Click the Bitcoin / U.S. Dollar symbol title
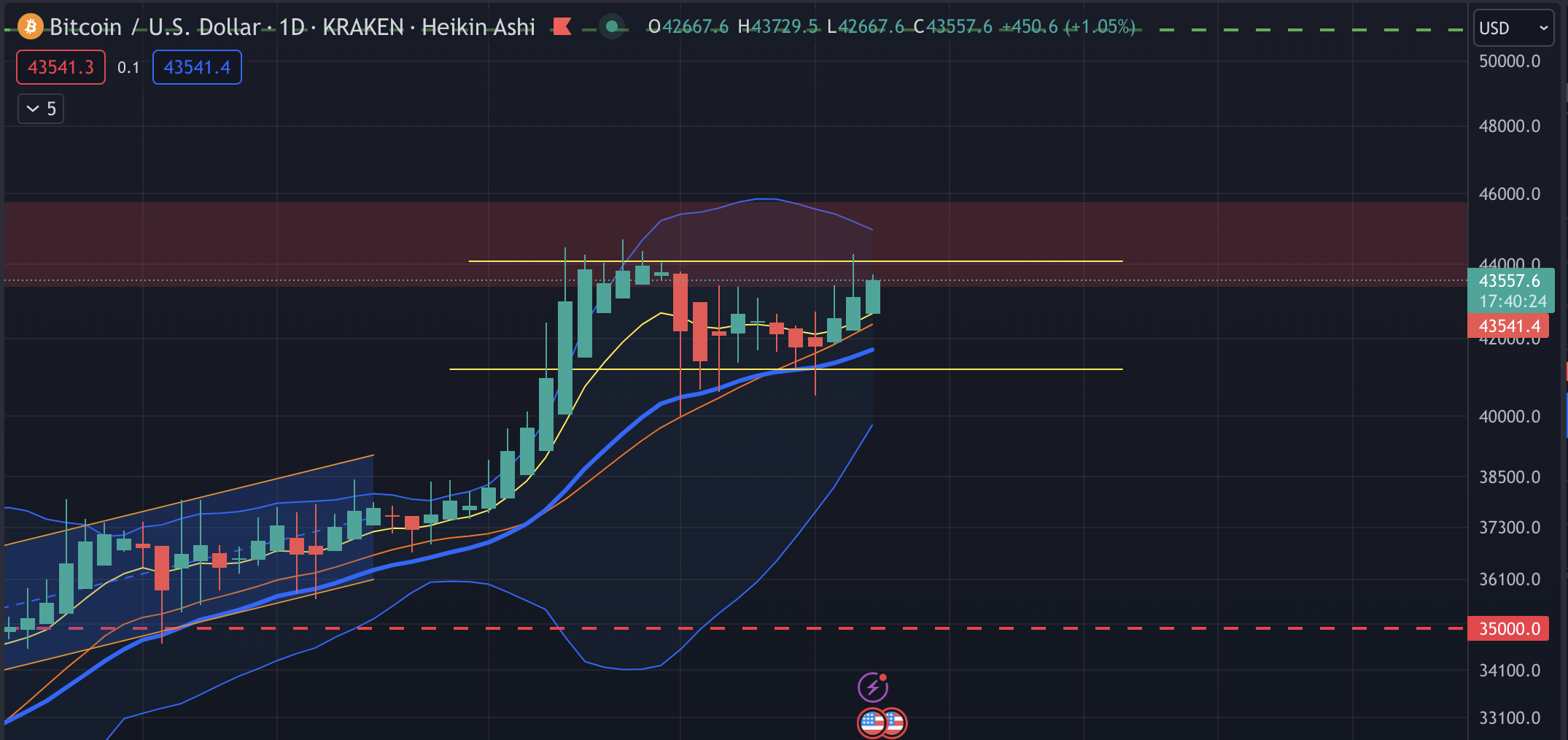 155,27
